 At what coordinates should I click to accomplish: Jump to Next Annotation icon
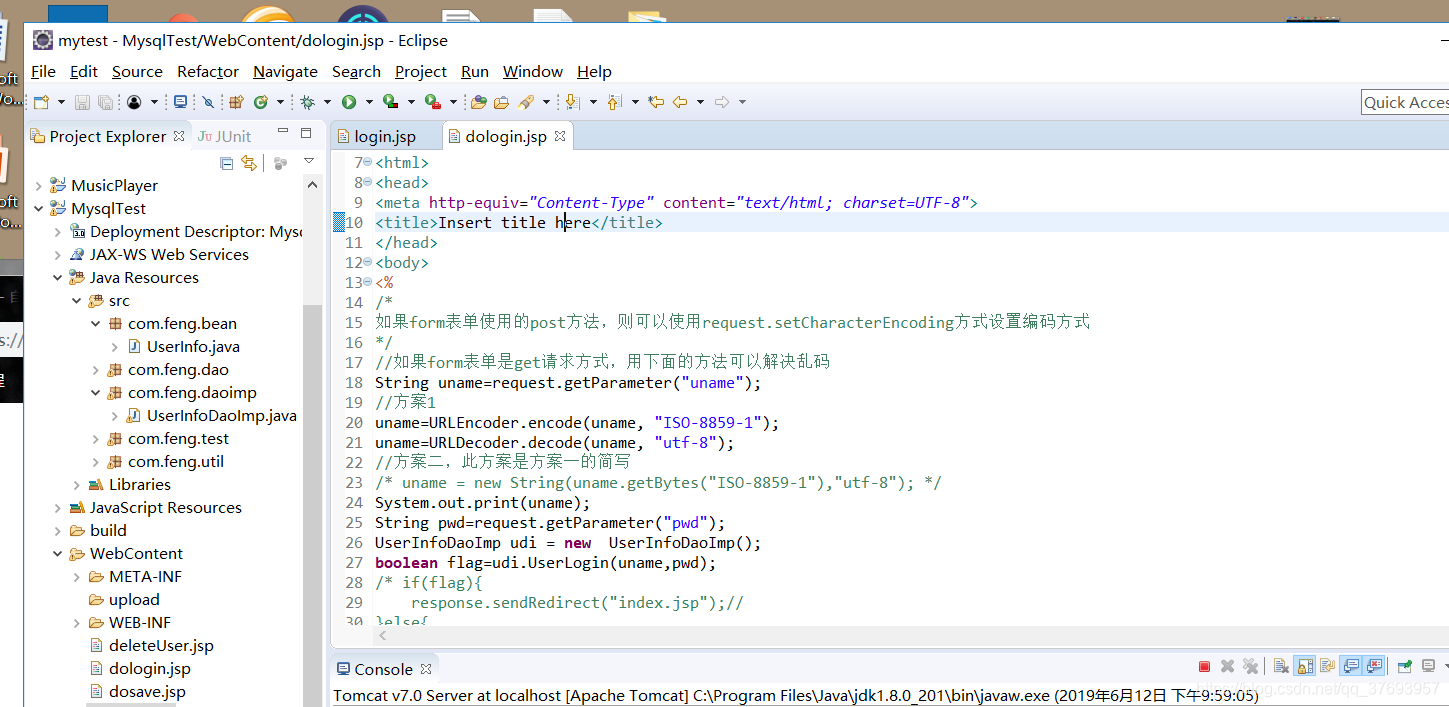click(573, 102)
